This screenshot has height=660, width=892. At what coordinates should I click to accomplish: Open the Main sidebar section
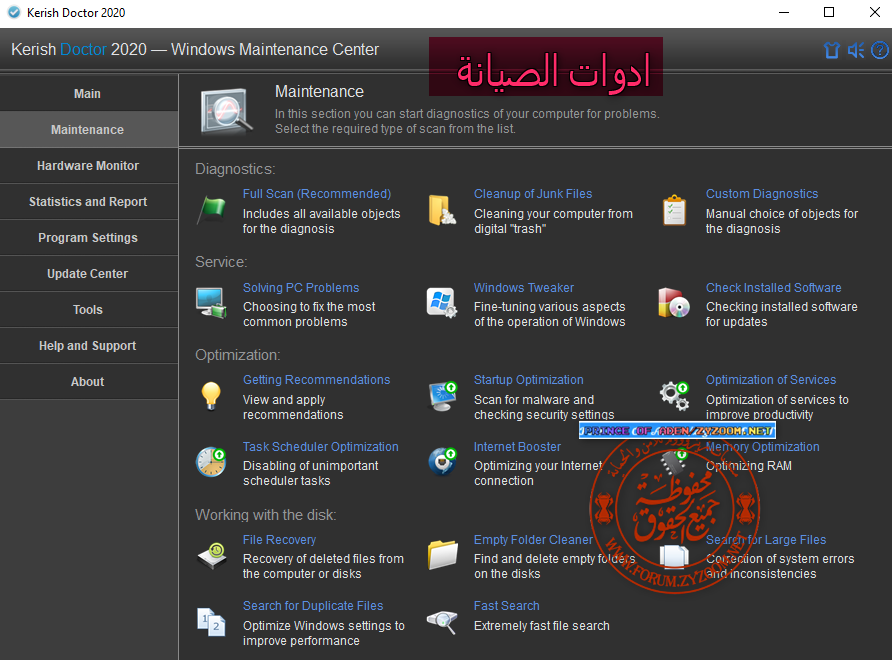click(x=89, y=93)
